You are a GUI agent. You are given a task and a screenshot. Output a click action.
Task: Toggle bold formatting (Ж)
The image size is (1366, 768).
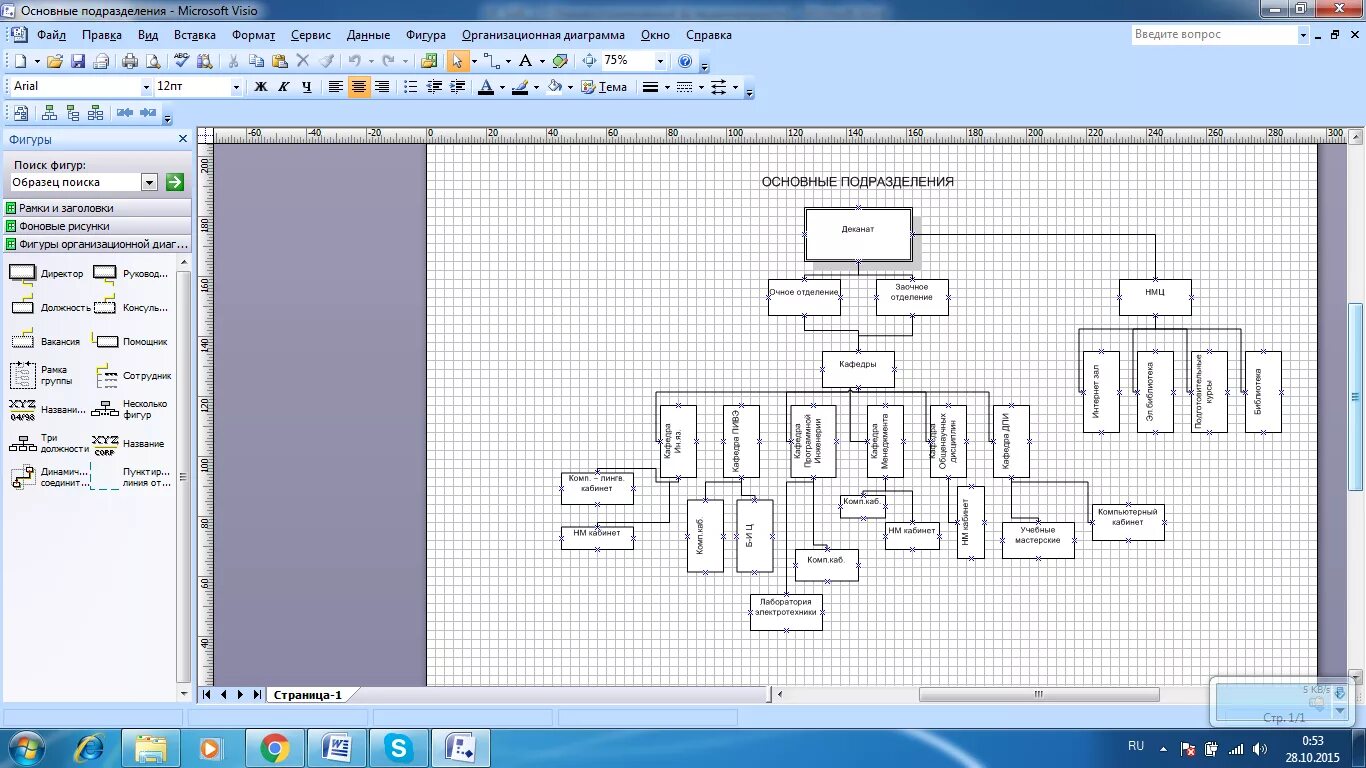261,87
